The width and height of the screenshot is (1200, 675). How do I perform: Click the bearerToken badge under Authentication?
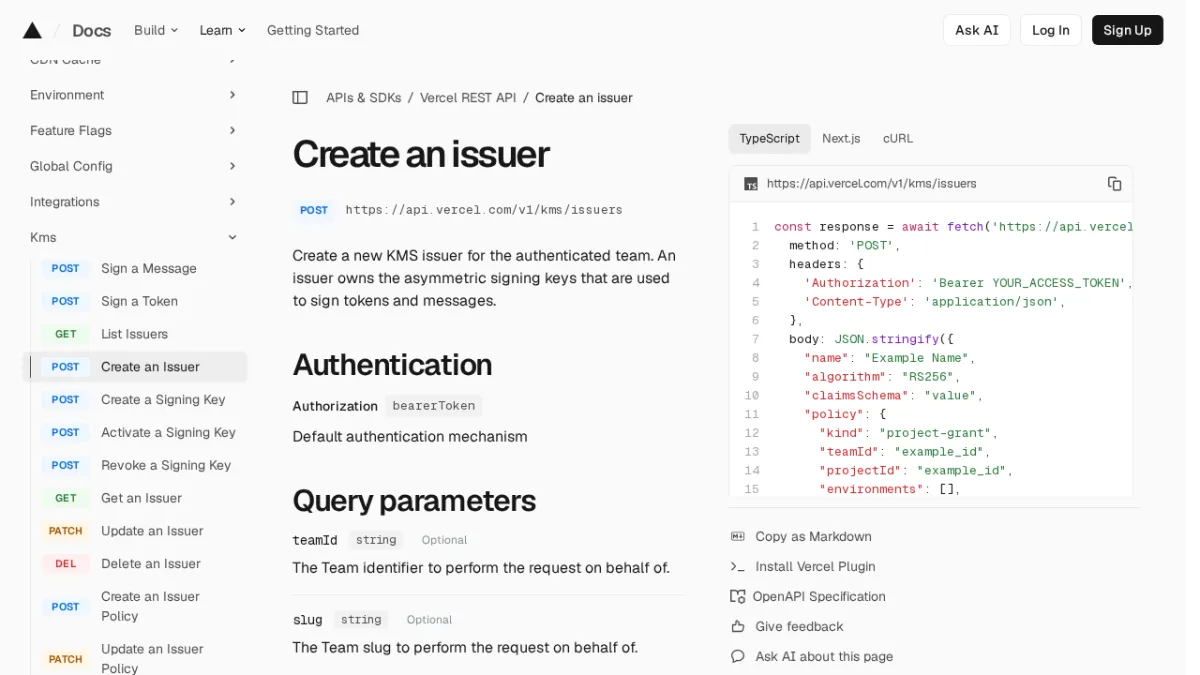point(433,406)
